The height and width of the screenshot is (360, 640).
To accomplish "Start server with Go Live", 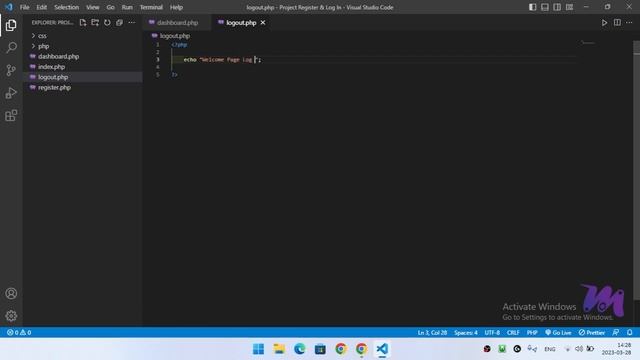I will click(558, 333).
